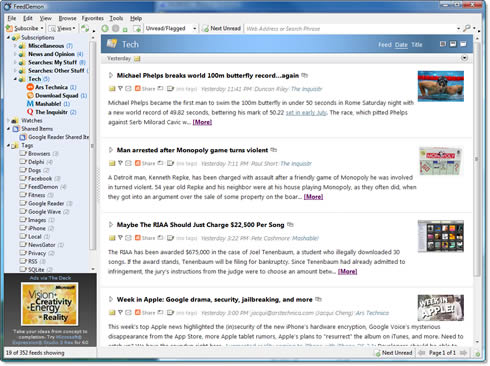
Task: Open the File menu
Action: point(12,18)
